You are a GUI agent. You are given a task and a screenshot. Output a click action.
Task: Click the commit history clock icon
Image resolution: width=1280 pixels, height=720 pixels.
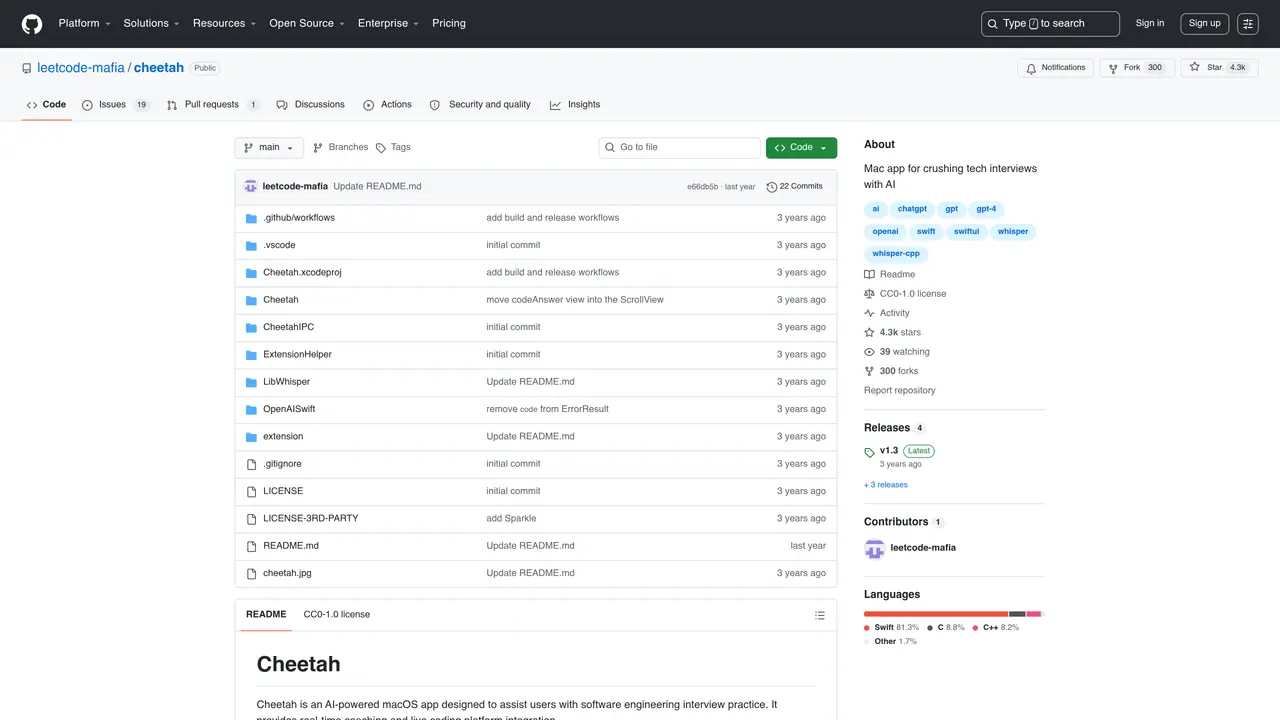[771, 186]
